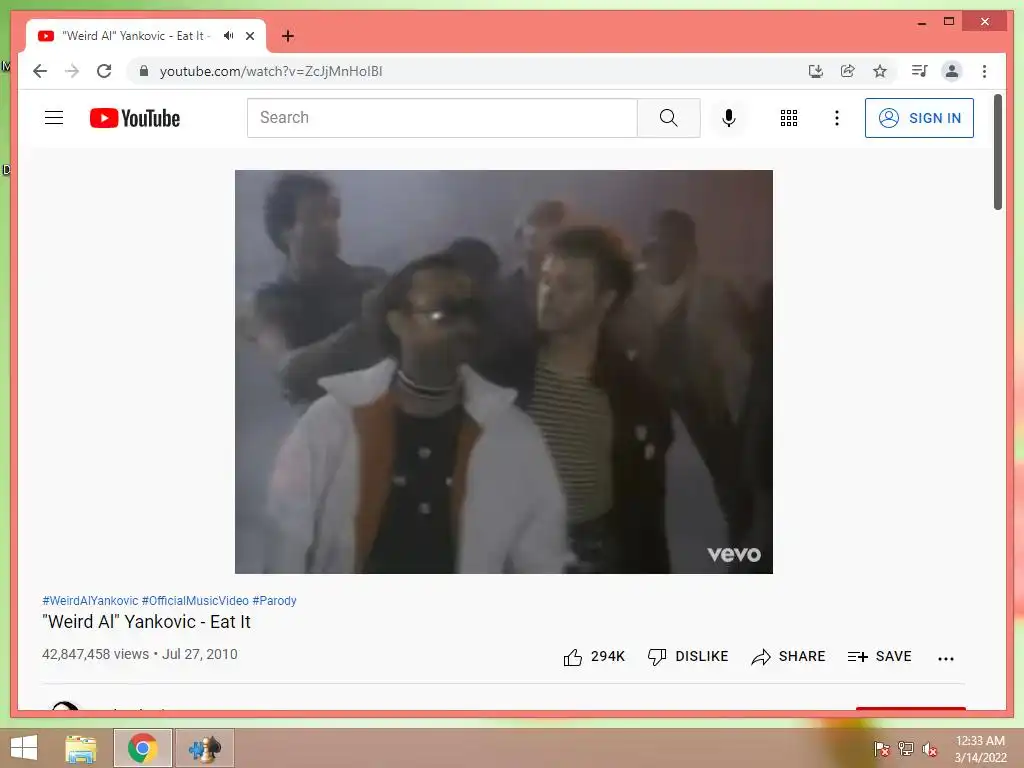
Task: Mute the tab using the speaker icon
Action: (x=228, y=36)
